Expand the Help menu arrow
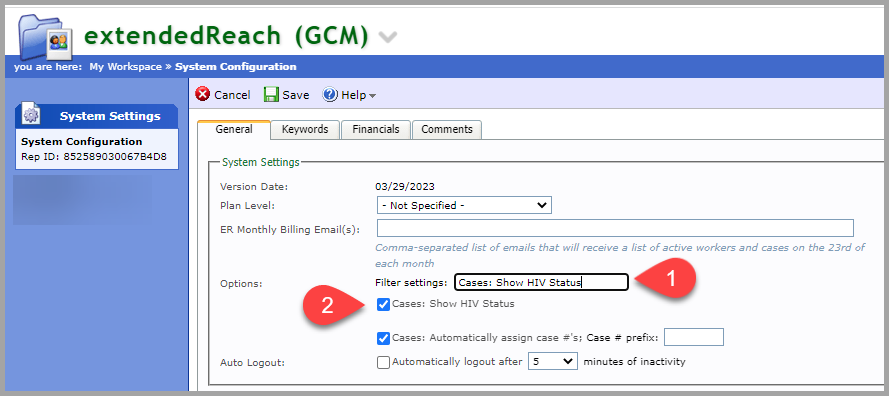 pyautogui.click(x=372, y=96)
